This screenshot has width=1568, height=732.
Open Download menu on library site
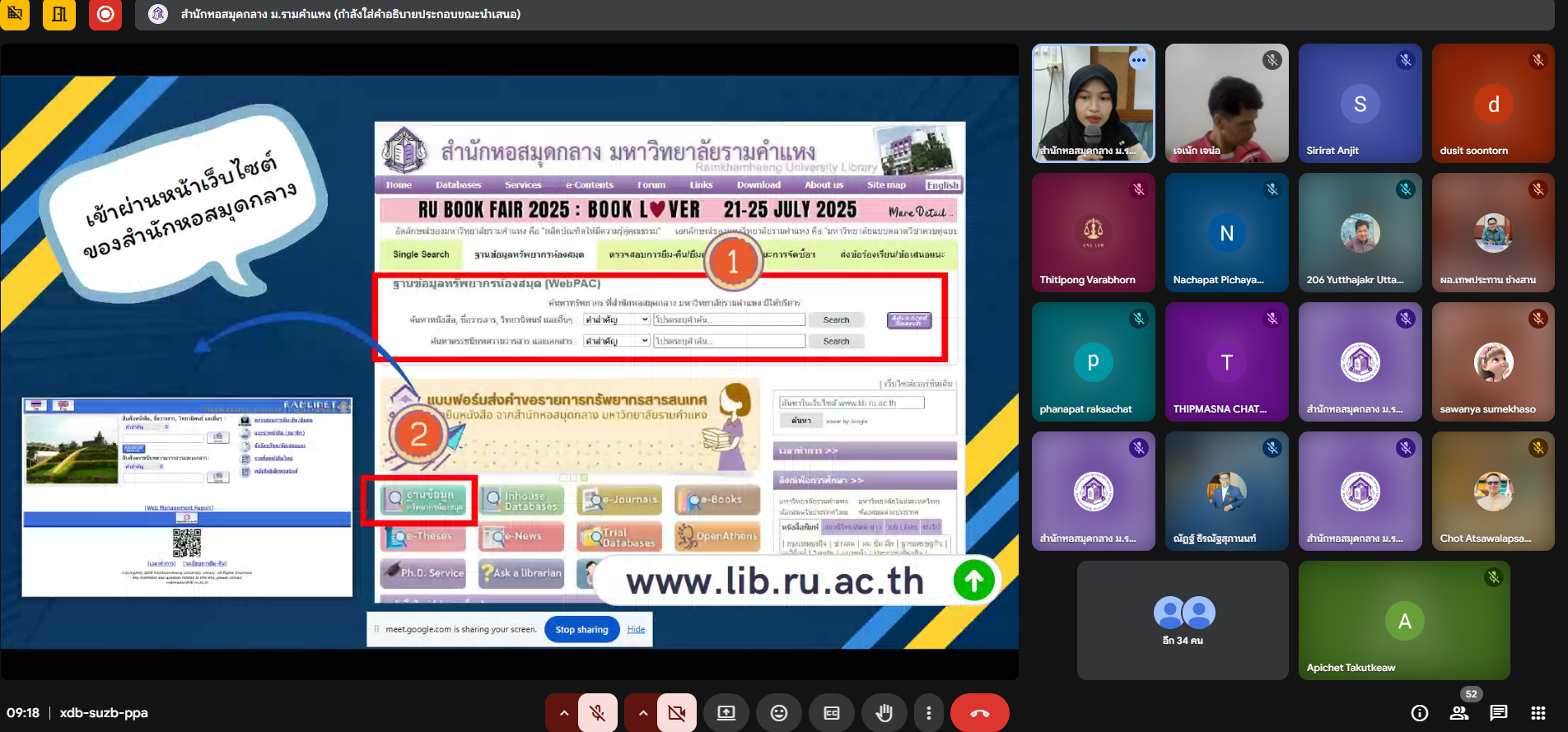tap(758, 185)
